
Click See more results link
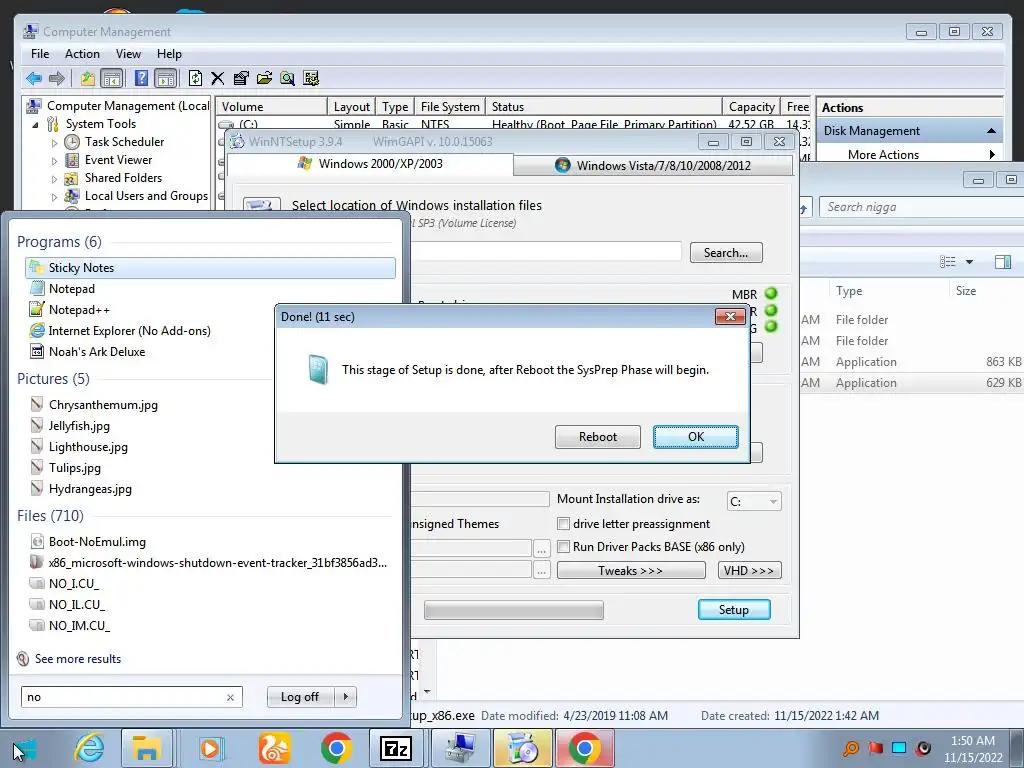pos(78,659)
